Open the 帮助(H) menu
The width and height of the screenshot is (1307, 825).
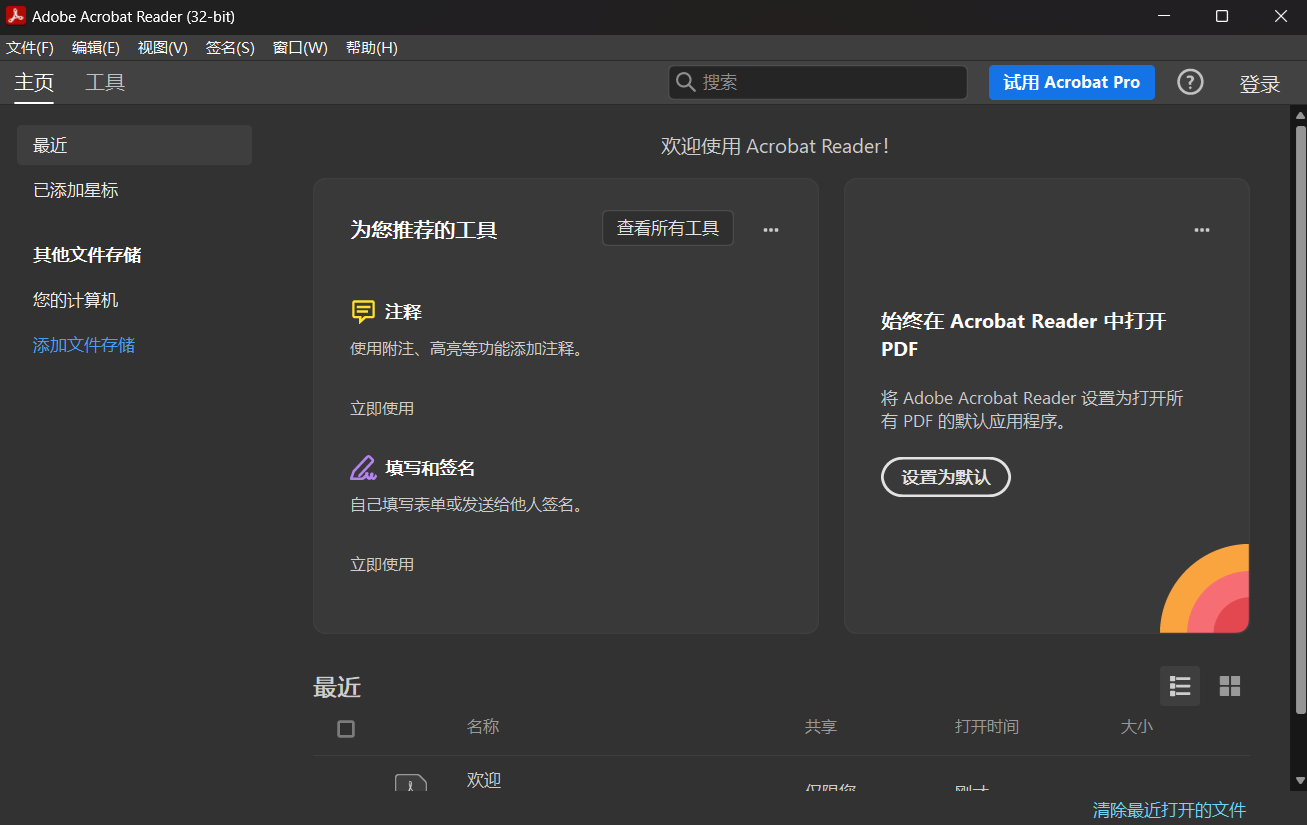tap(371, 48)
